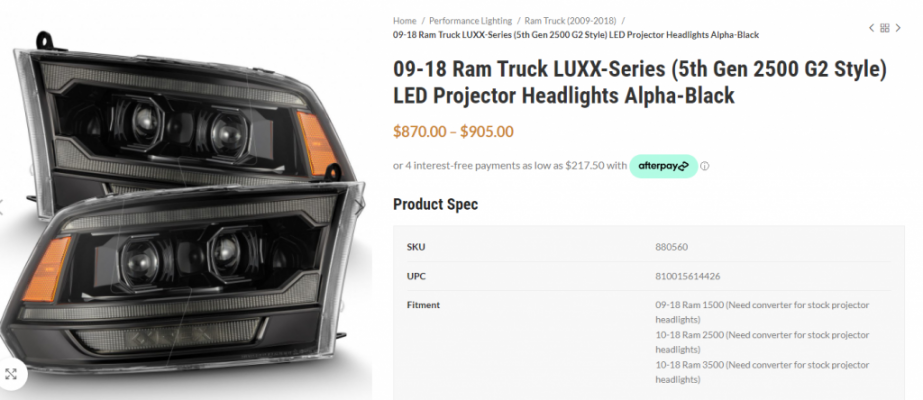This screenshot has height=400, width=923.
Task: Click the Afterpay info circle icon
Action: 705,166
